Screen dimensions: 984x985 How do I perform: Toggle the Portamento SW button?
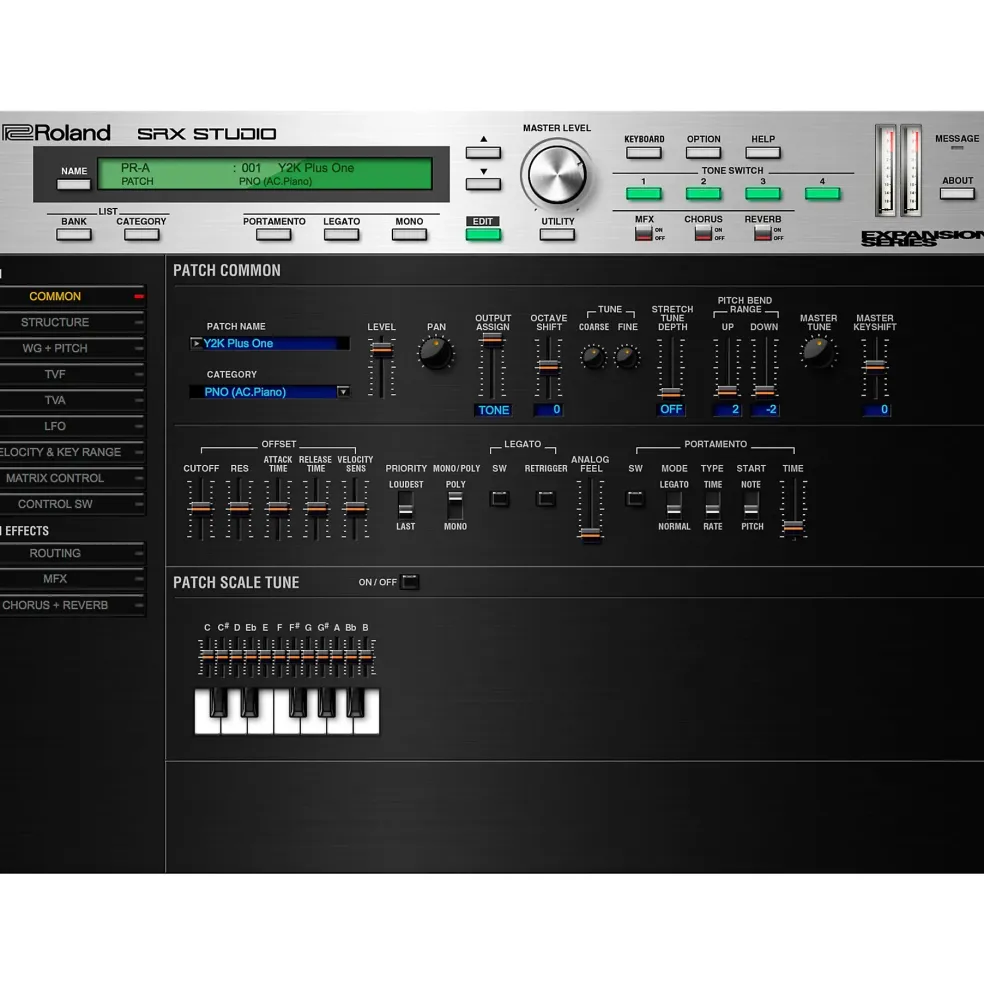[635, 499]
